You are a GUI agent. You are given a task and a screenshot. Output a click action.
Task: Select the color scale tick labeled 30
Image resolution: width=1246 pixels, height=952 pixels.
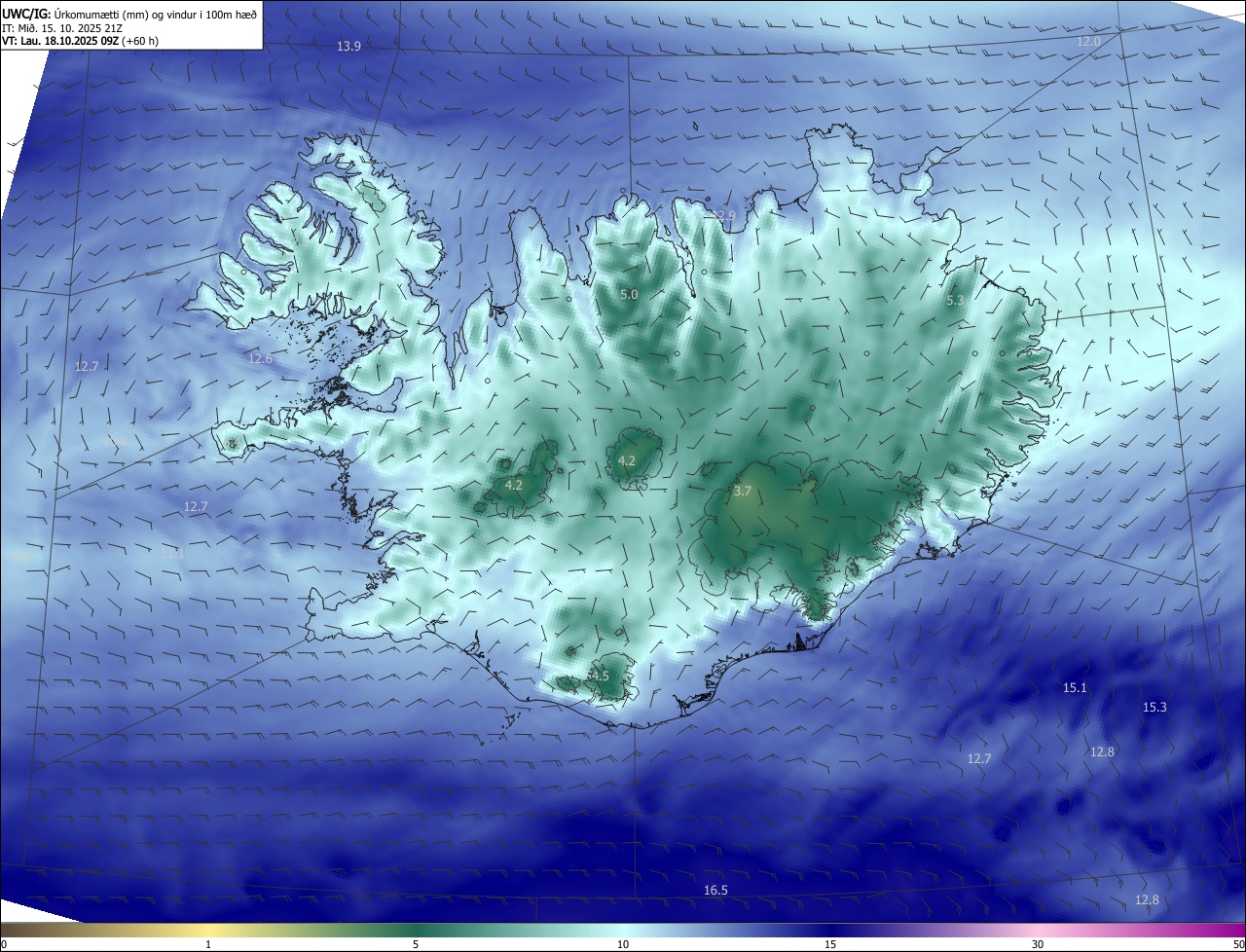point(1038,944)
